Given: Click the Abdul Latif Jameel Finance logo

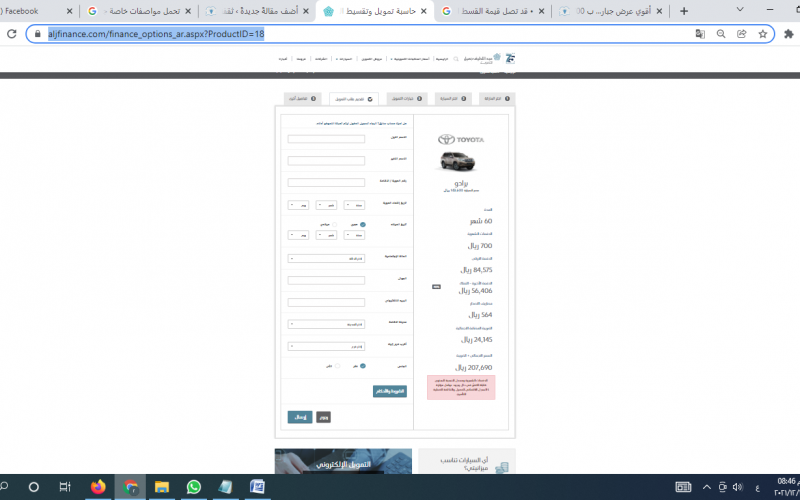Looking at the screenshot, I should [482, 59].
